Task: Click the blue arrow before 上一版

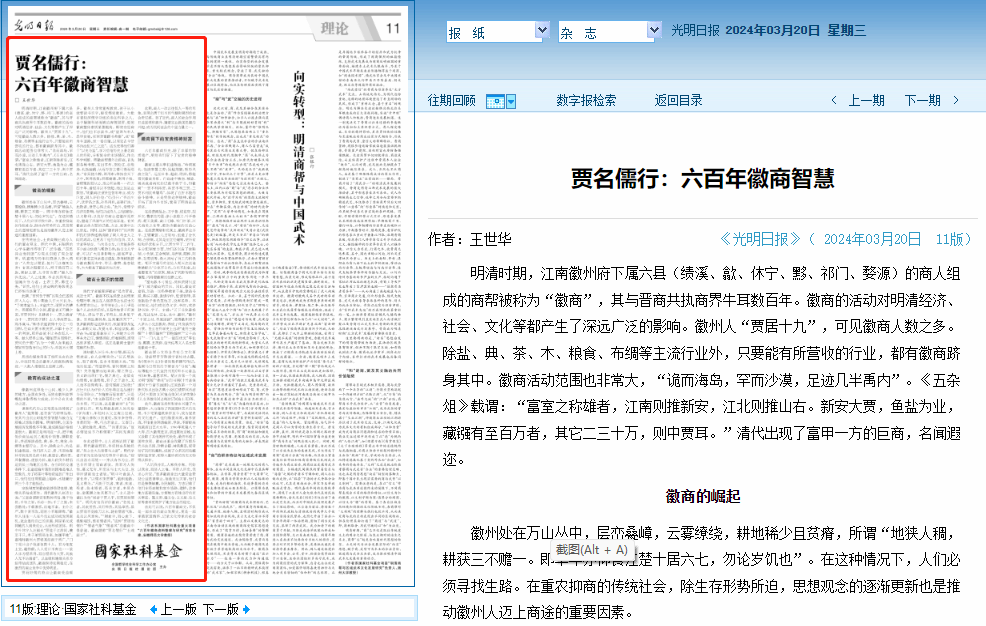Action: click(153, 609)
